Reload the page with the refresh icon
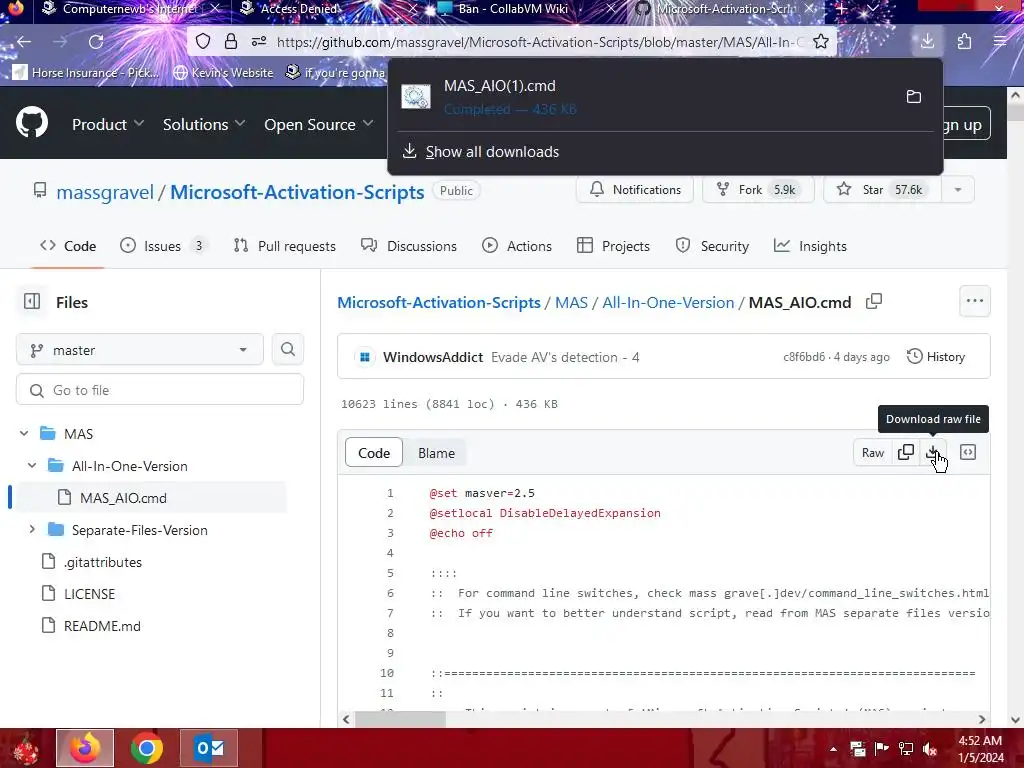Image resolution: width=1024 pixels, height=768 pixels. (x=96, y=42)
